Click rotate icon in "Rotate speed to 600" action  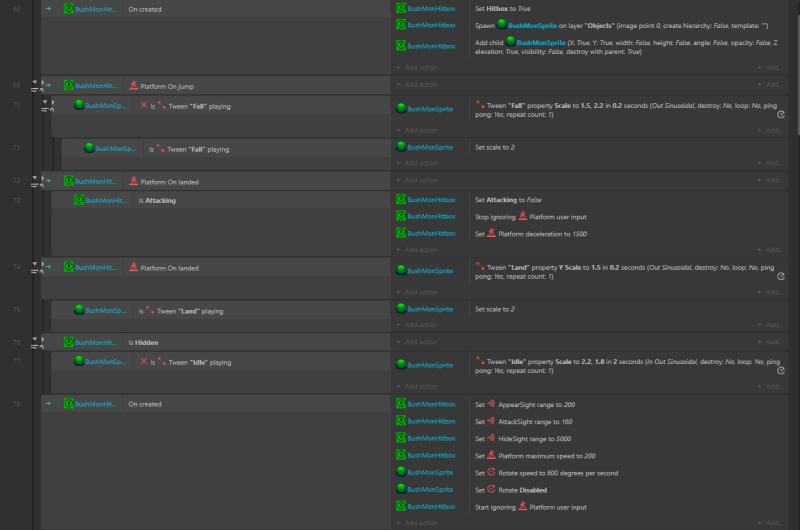pos(491,472)
